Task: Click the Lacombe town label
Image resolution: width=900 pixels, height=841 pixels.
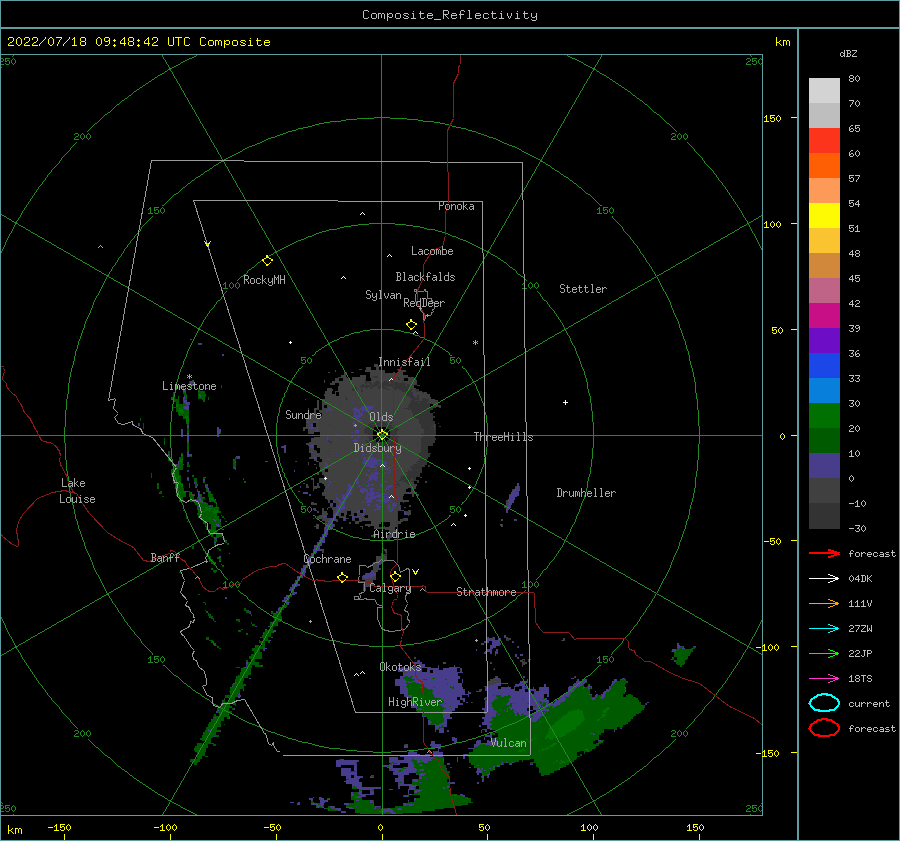Action: [432, 251]
